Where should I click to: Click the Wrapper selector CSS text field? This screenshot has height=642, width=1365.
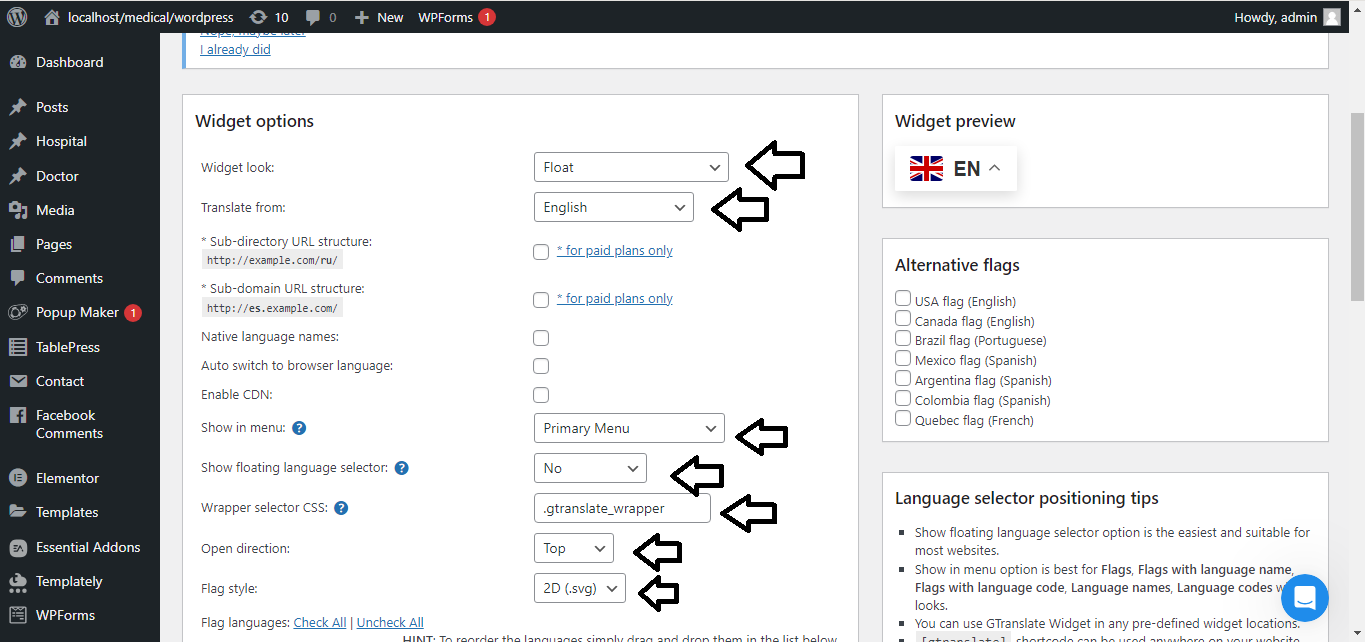coord(622,508)
